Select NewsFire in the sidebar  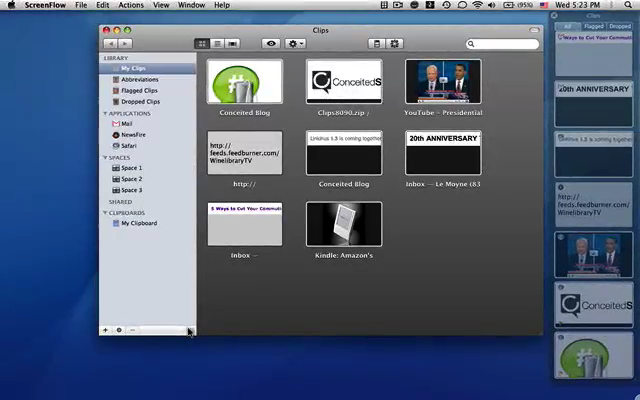point(132,135)
